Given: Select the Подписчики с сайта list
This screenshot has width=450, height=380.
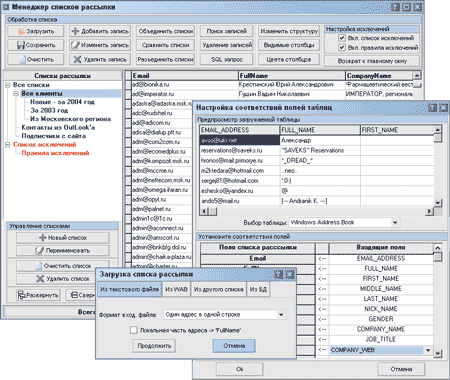Looking at the screenshot, I should pos(54,136).
